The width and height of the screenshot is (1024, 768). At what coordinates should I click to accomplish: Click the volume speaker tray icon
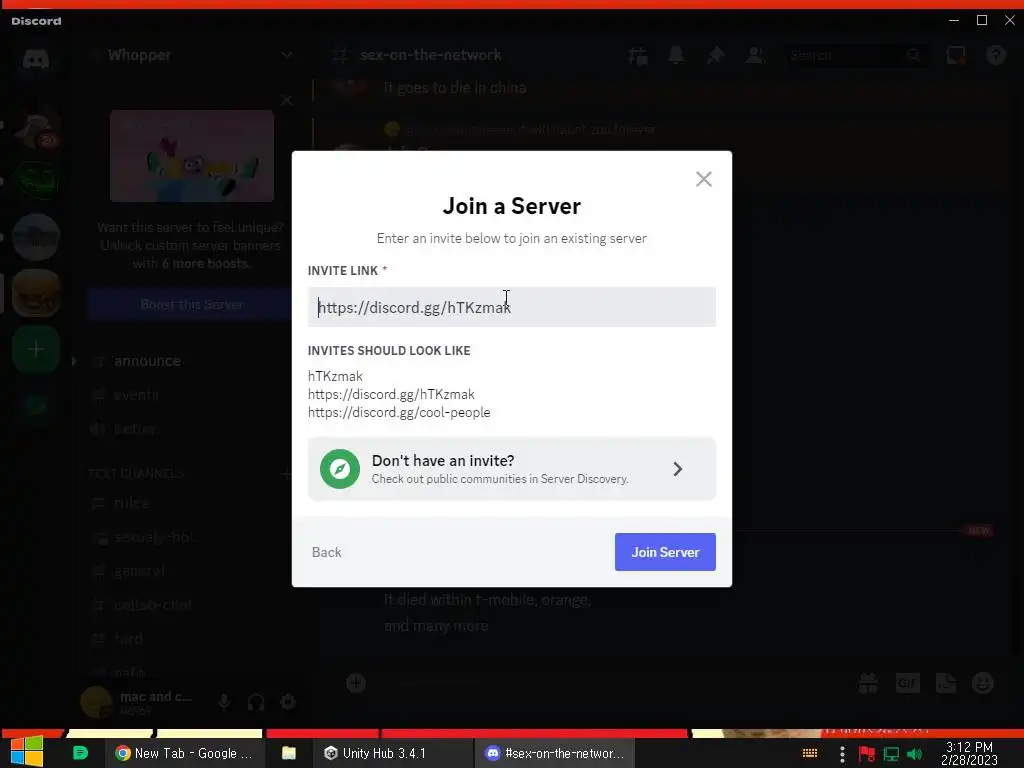tap(915, 754)
